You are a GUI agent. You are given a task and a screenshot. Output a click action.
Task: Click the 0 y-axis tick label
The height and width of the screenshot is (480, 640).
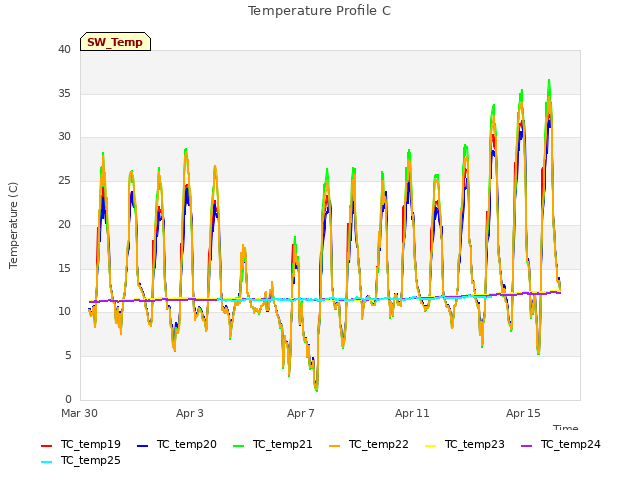pyautogui.click(x=68, y=399)
